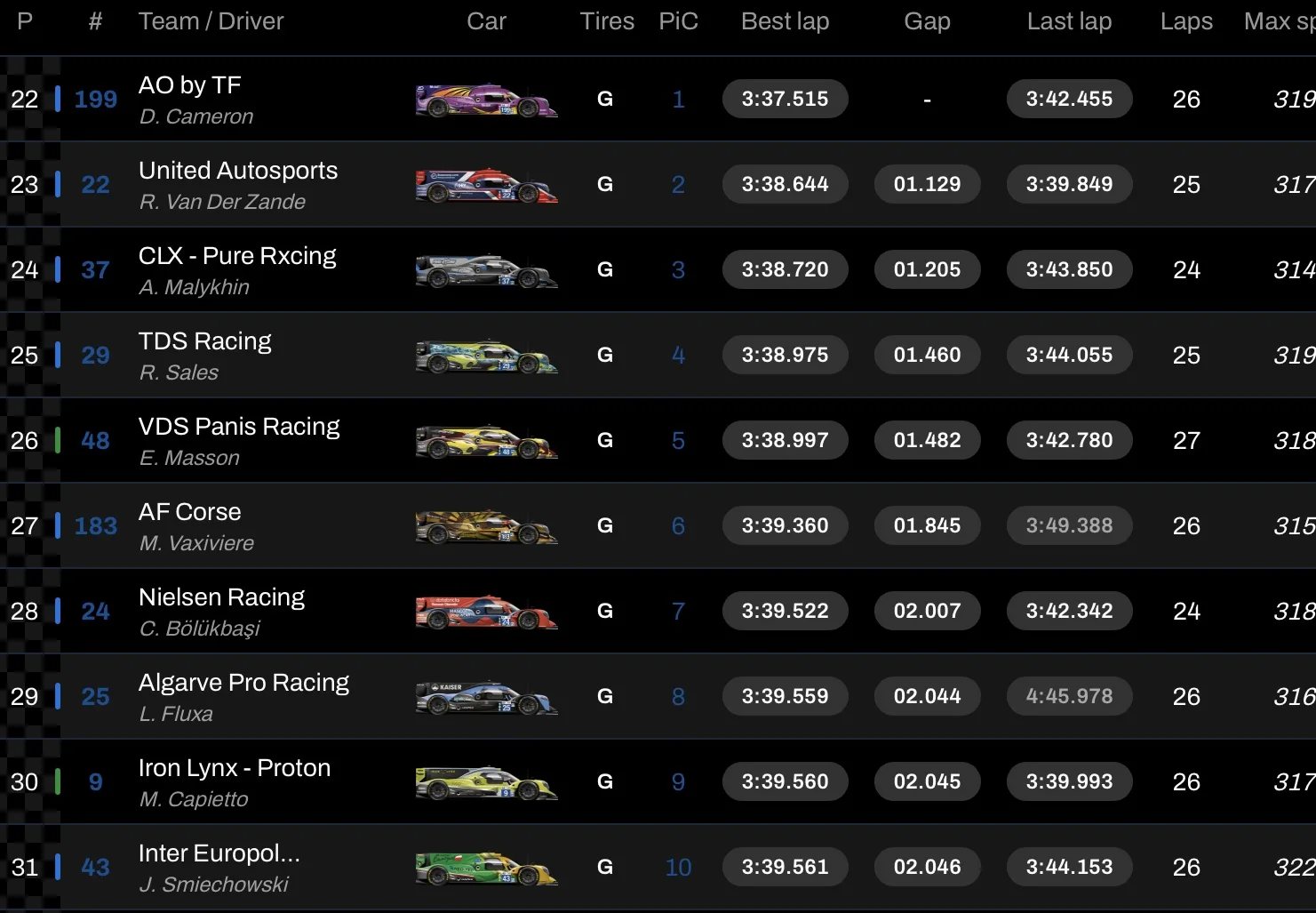Click the Tires column header
The height and width of the screenshot is (913, 1316).
click(x=607, y=21)
